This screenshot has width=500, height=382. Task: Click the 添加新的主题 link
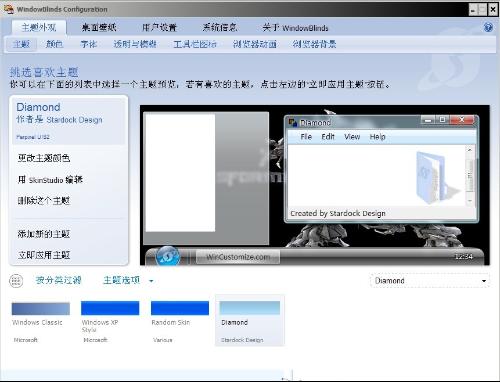pyautogui.click(x=44, y=234)
